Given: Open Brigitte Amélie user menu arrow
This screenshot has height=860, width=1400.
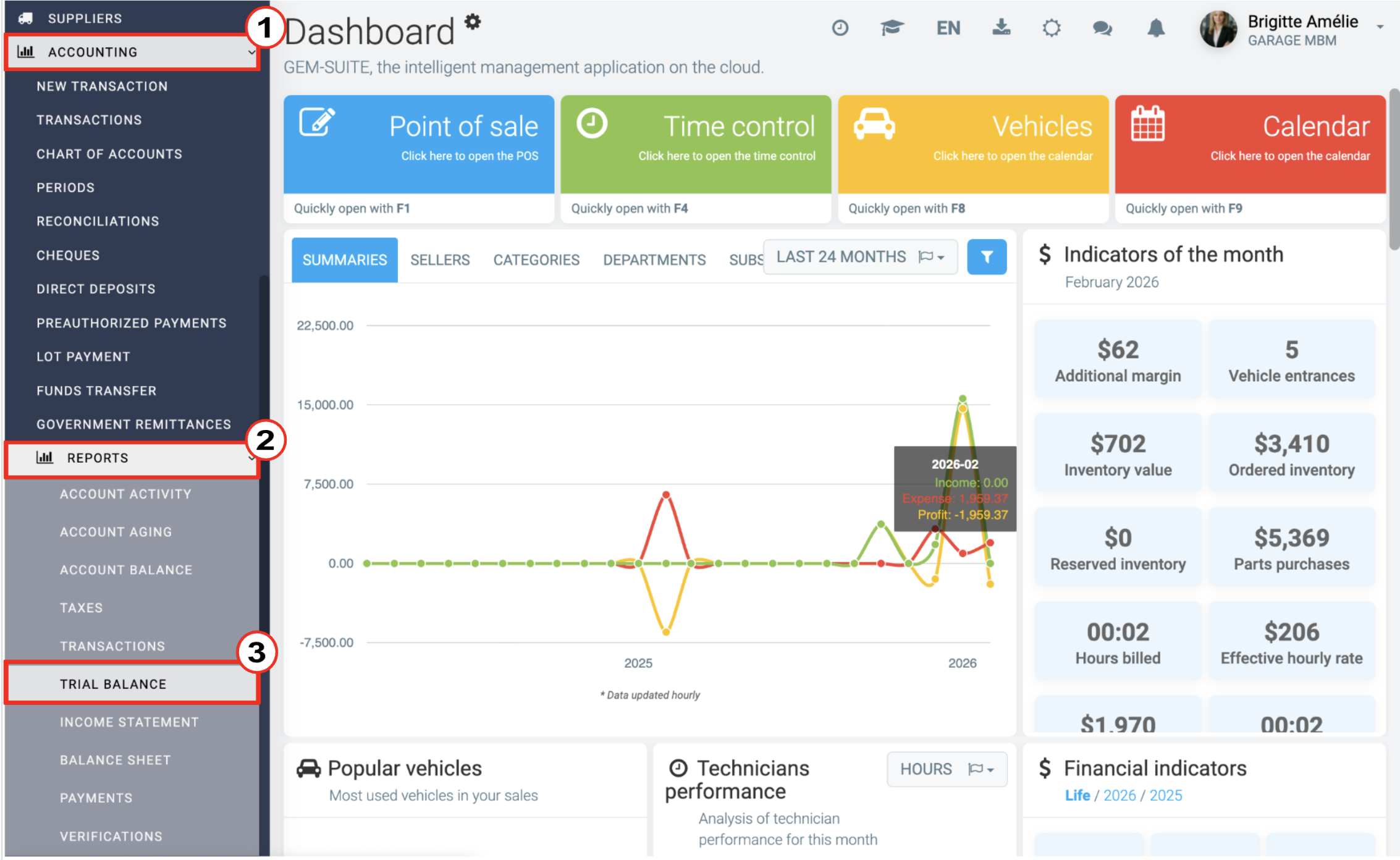Looking at the screenshot, I should 1380,27.
